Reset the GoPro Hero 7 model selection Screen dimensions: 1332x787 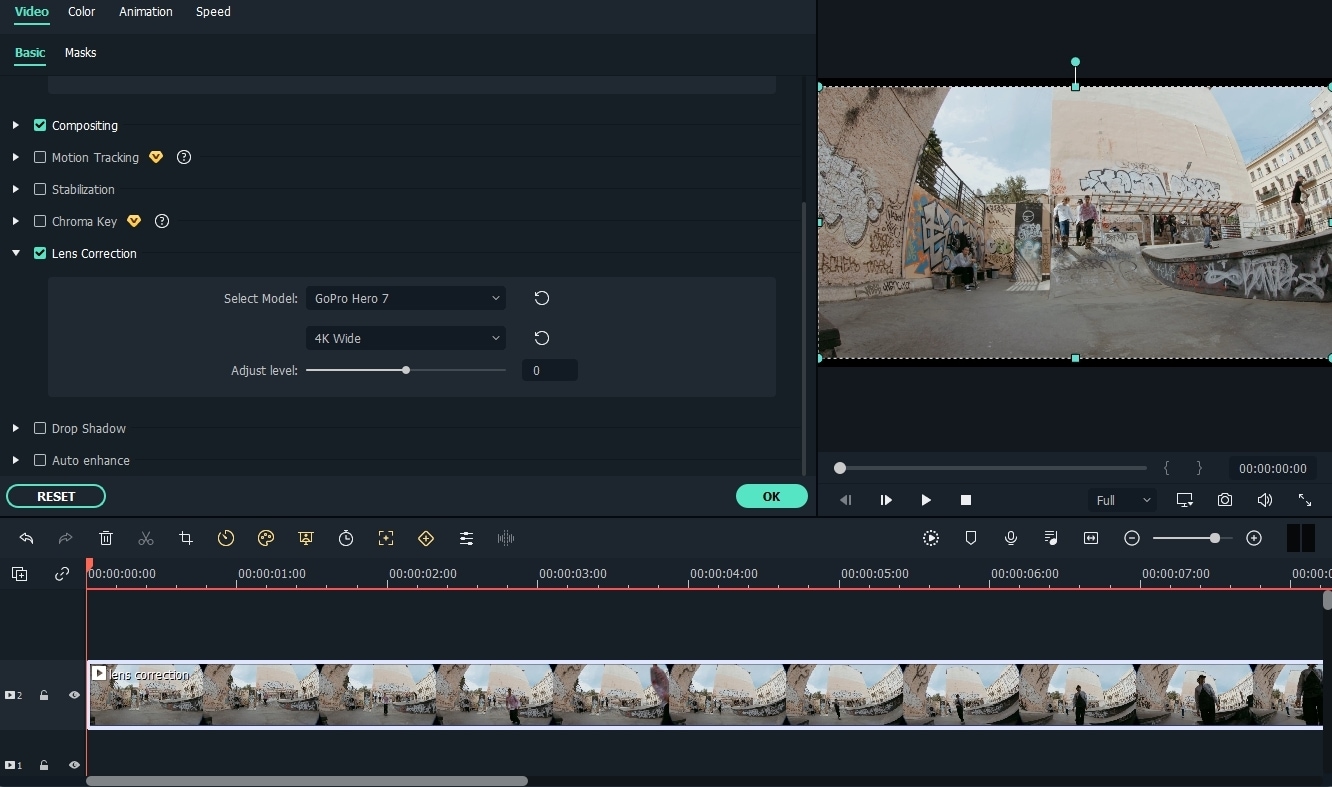541,298
